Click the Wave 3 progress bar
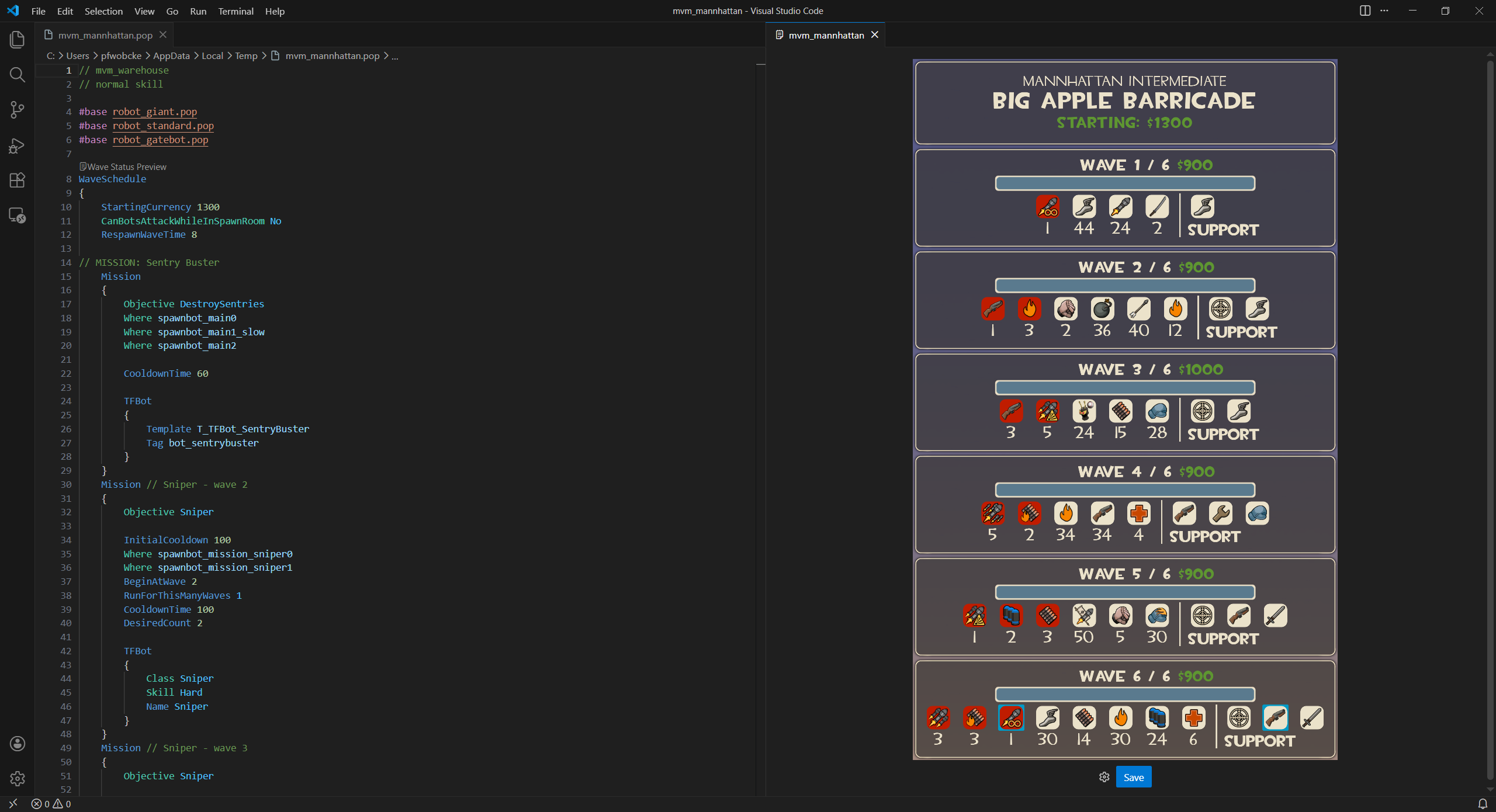This screenshot has height=812, width=1496. [x=1125, y=388]
